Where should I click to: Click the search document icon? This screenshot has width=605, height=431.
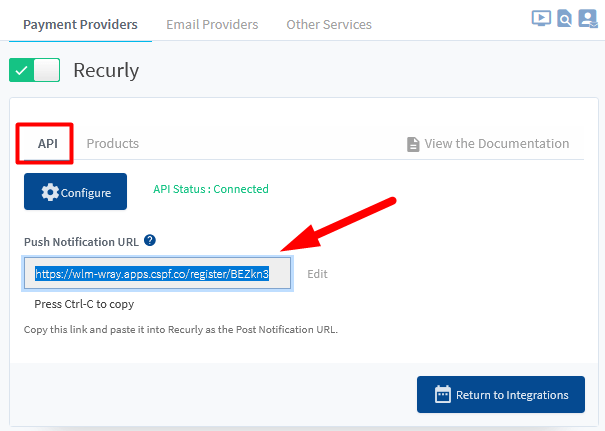click(564, 18)
